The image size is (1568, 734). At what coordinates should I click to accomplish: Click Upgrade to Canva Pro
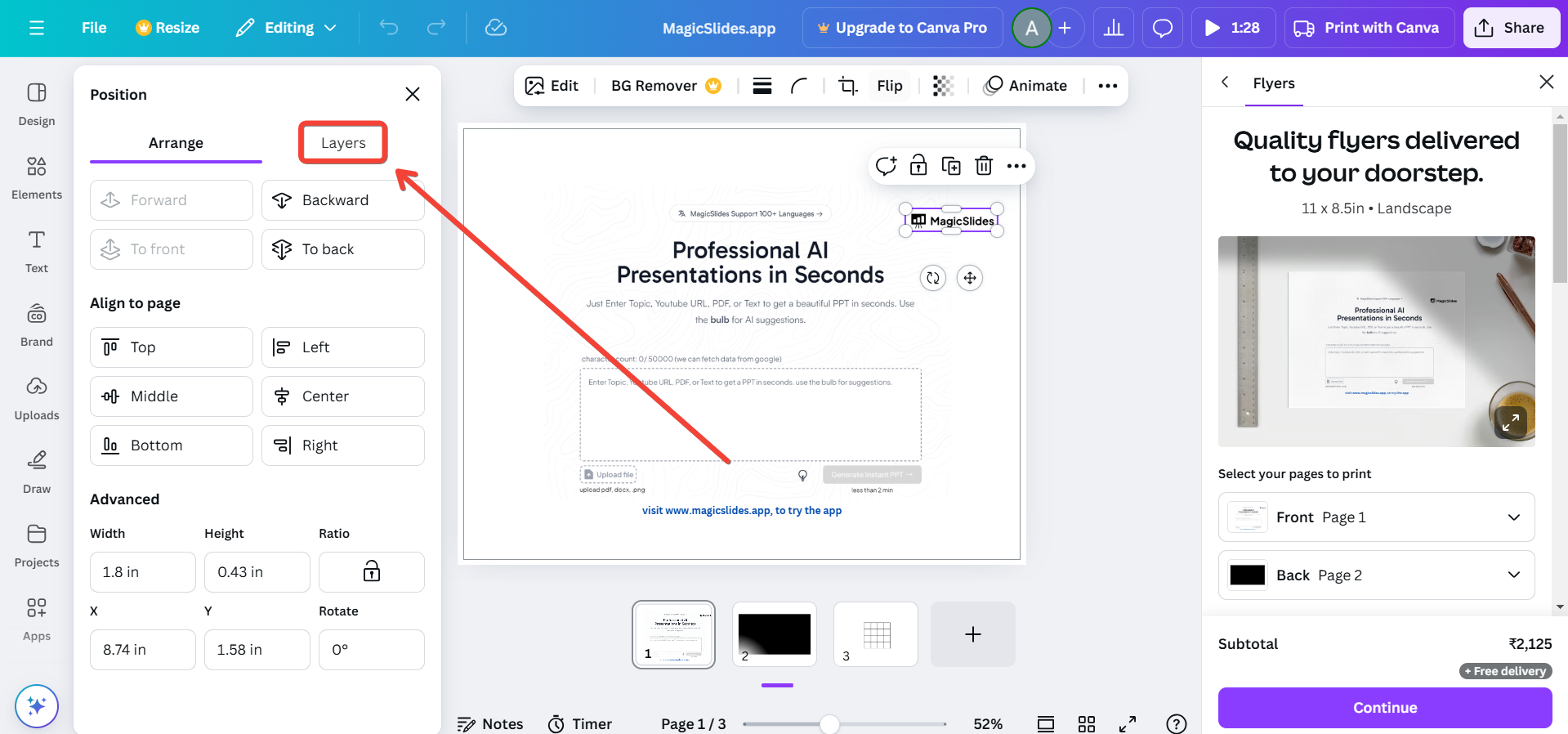[x=902, y=28]
